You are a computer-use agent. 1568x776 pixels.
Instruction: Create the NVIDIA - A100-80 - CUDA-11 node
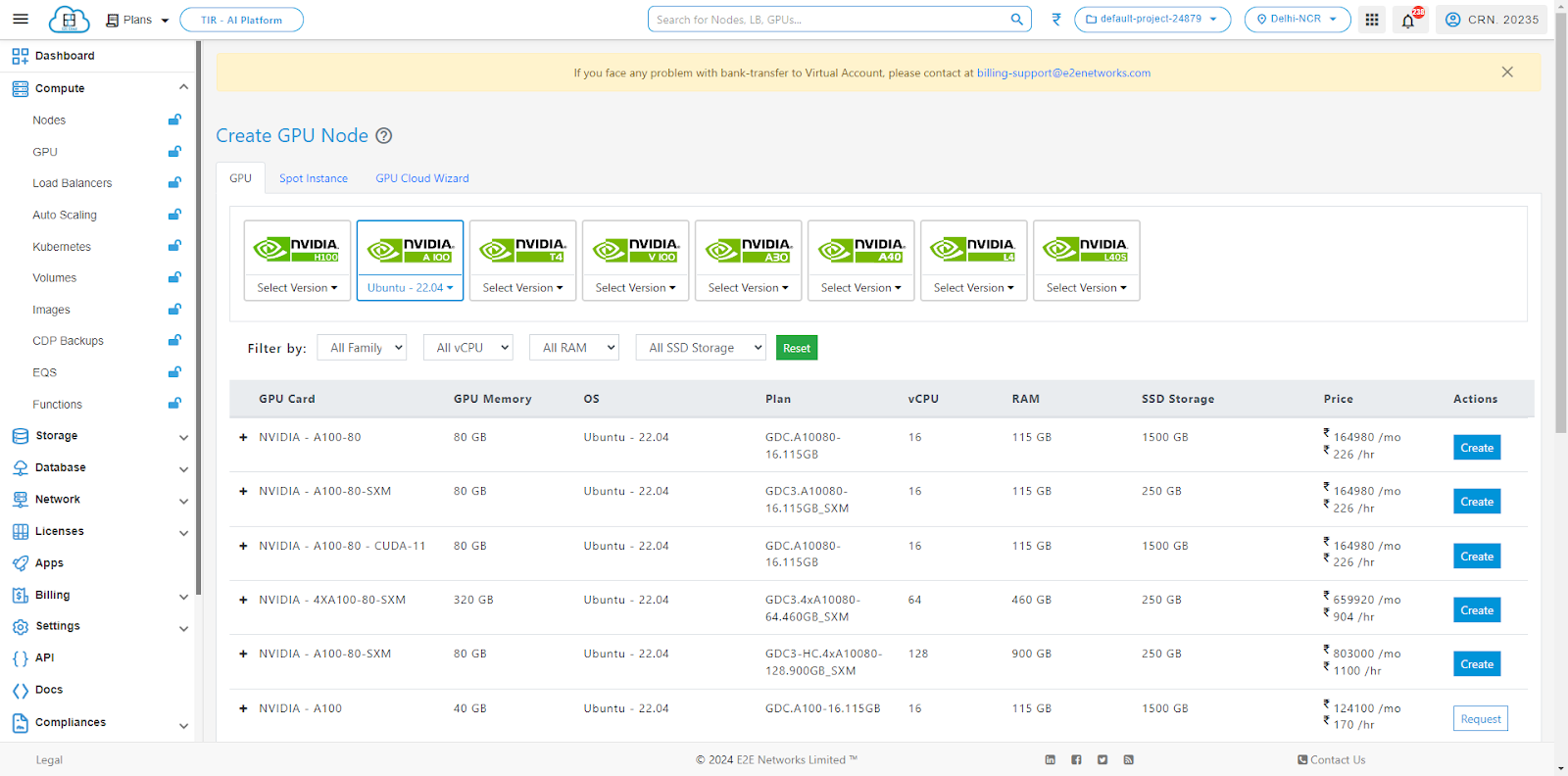[1477, 556]
